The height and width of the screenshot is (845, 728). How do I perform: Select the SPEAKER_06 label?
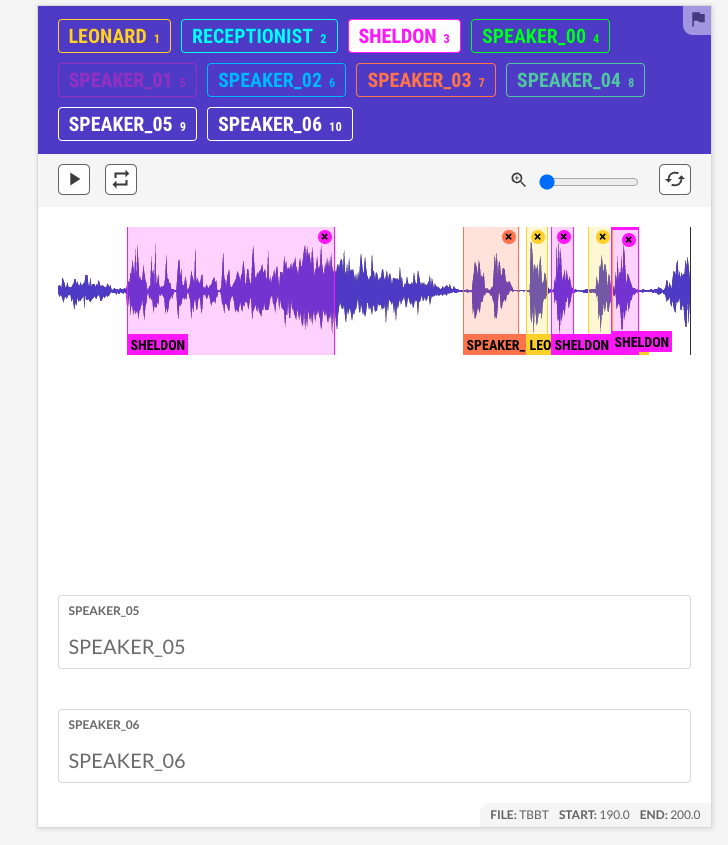pyautogui.click(x=280, y=124)
